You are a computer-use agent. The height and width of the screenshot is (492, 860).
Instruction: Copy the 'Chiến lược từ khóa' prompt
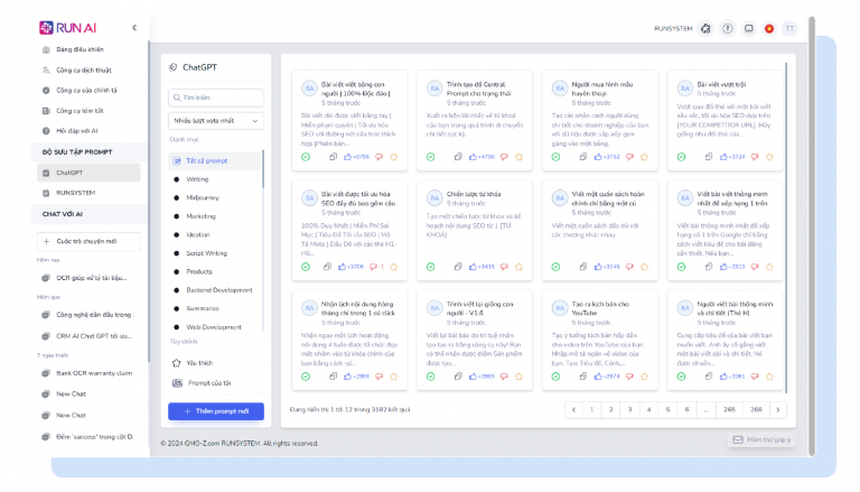point(458,267)
